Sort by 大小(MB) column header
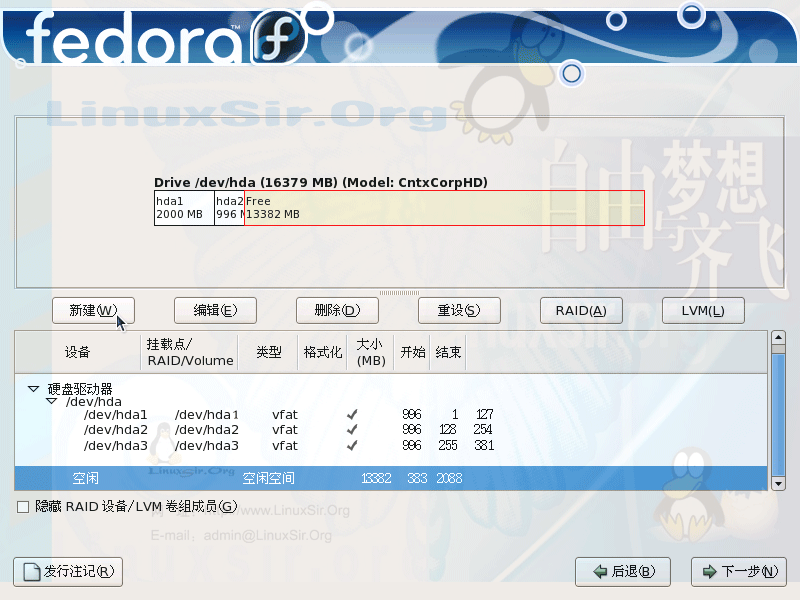This screenshot has width=800, height=600. coord(371,352)
